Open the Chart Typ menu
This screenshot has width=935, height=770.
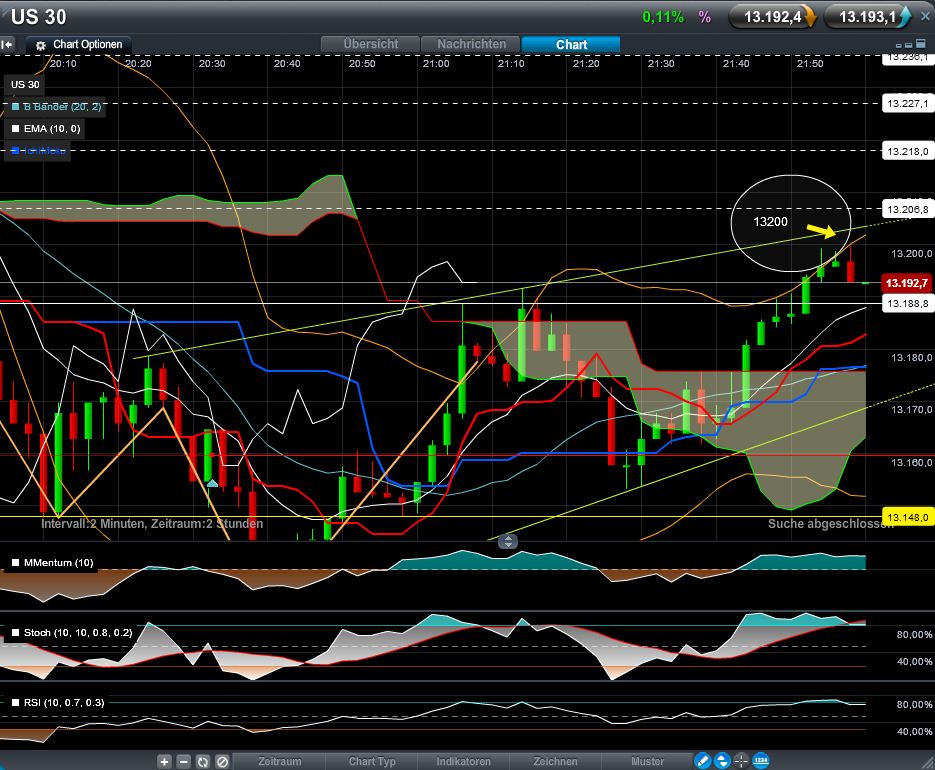point(372,761)
